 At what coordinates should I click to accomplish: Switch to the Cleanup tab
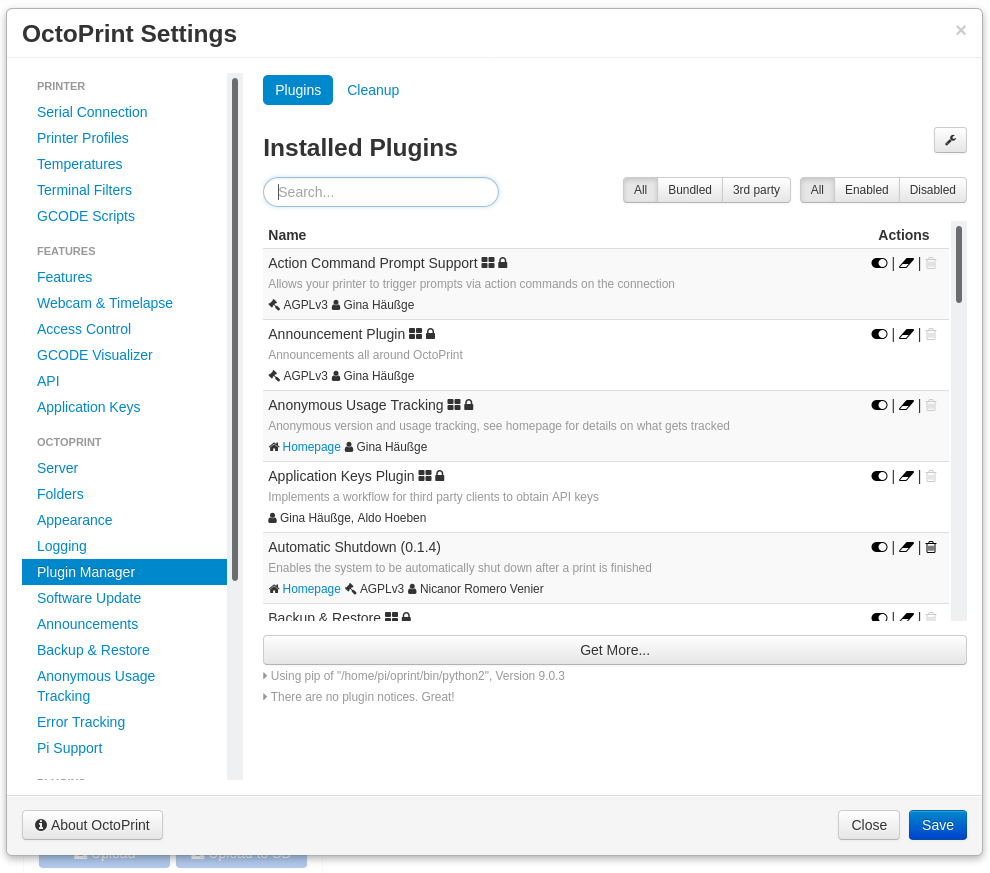click(373, 90)
